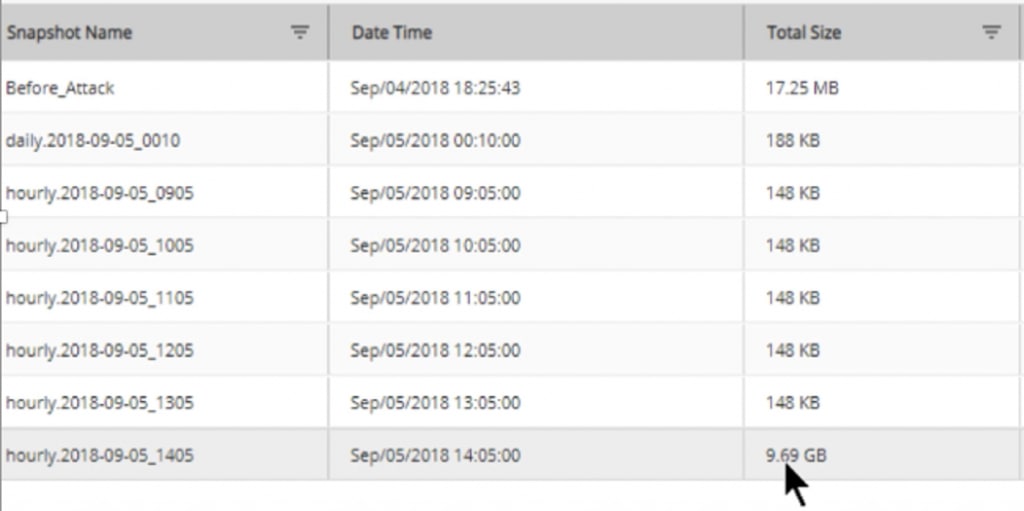Click the Sep/05/2018 12:05:00 date cell
This screenshot has width=1024, height=511.
point(435,351)
